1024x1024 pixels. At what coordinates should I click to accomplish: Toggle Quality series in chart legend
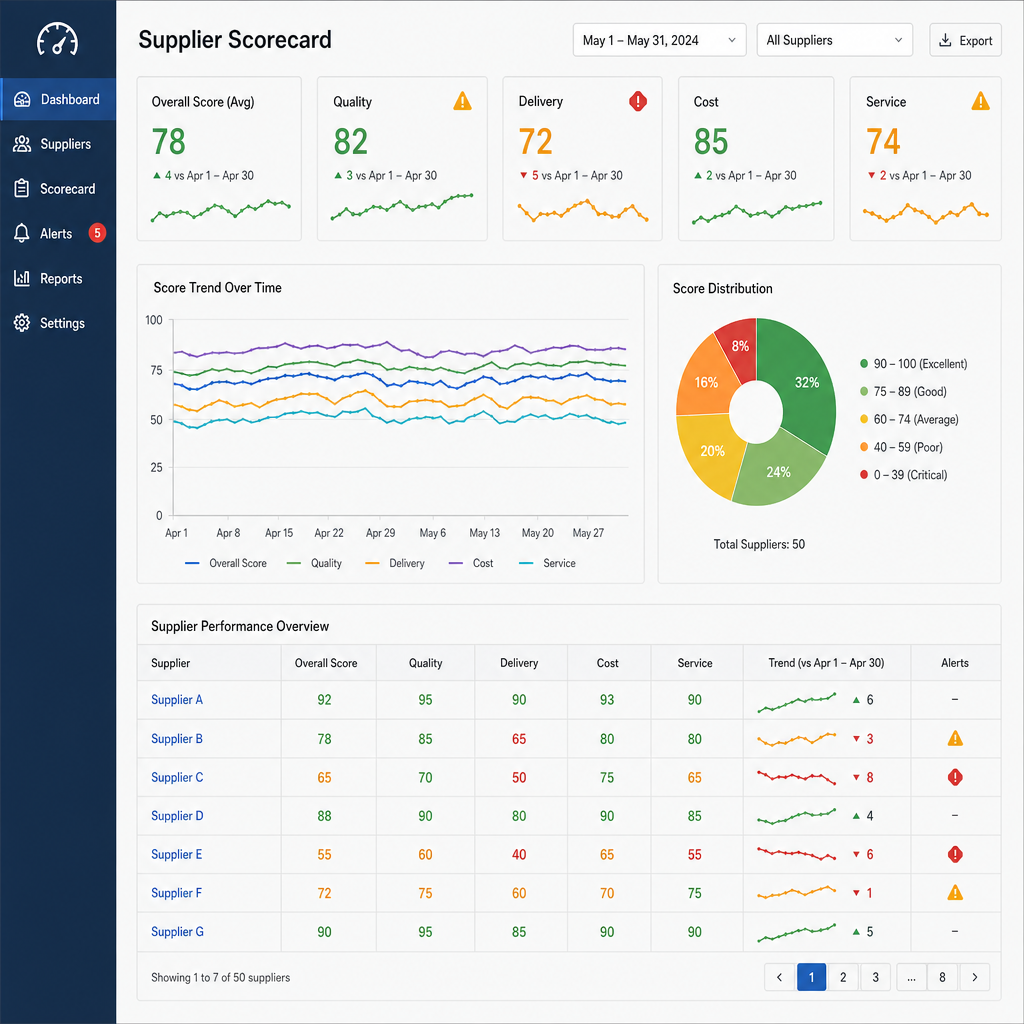pyautogui.click(x=314, y=563)
